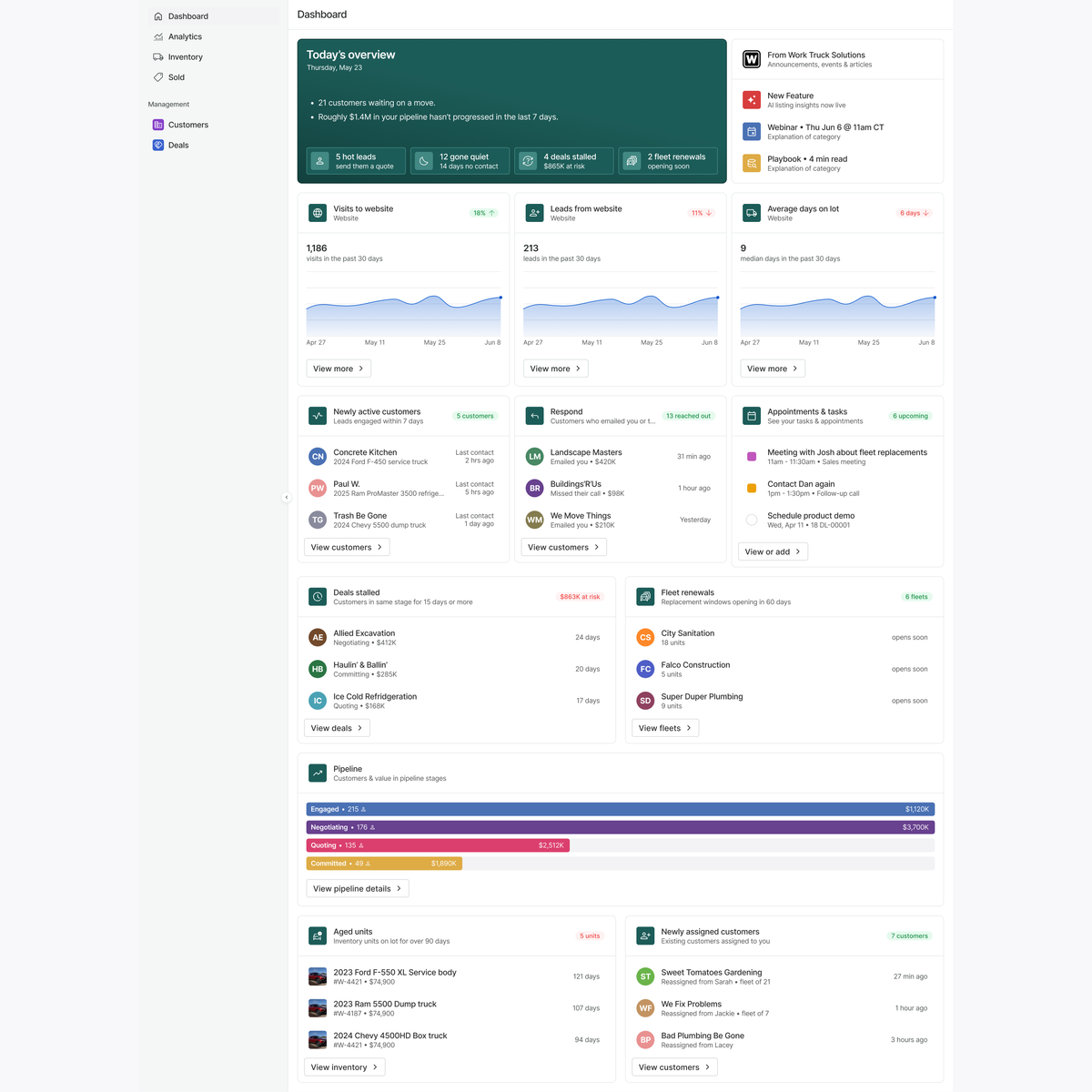The width and height of the screenshot is (1092, 1092).
Task: Click the Customers sidebar icon
Action: (x=158, y=125)
